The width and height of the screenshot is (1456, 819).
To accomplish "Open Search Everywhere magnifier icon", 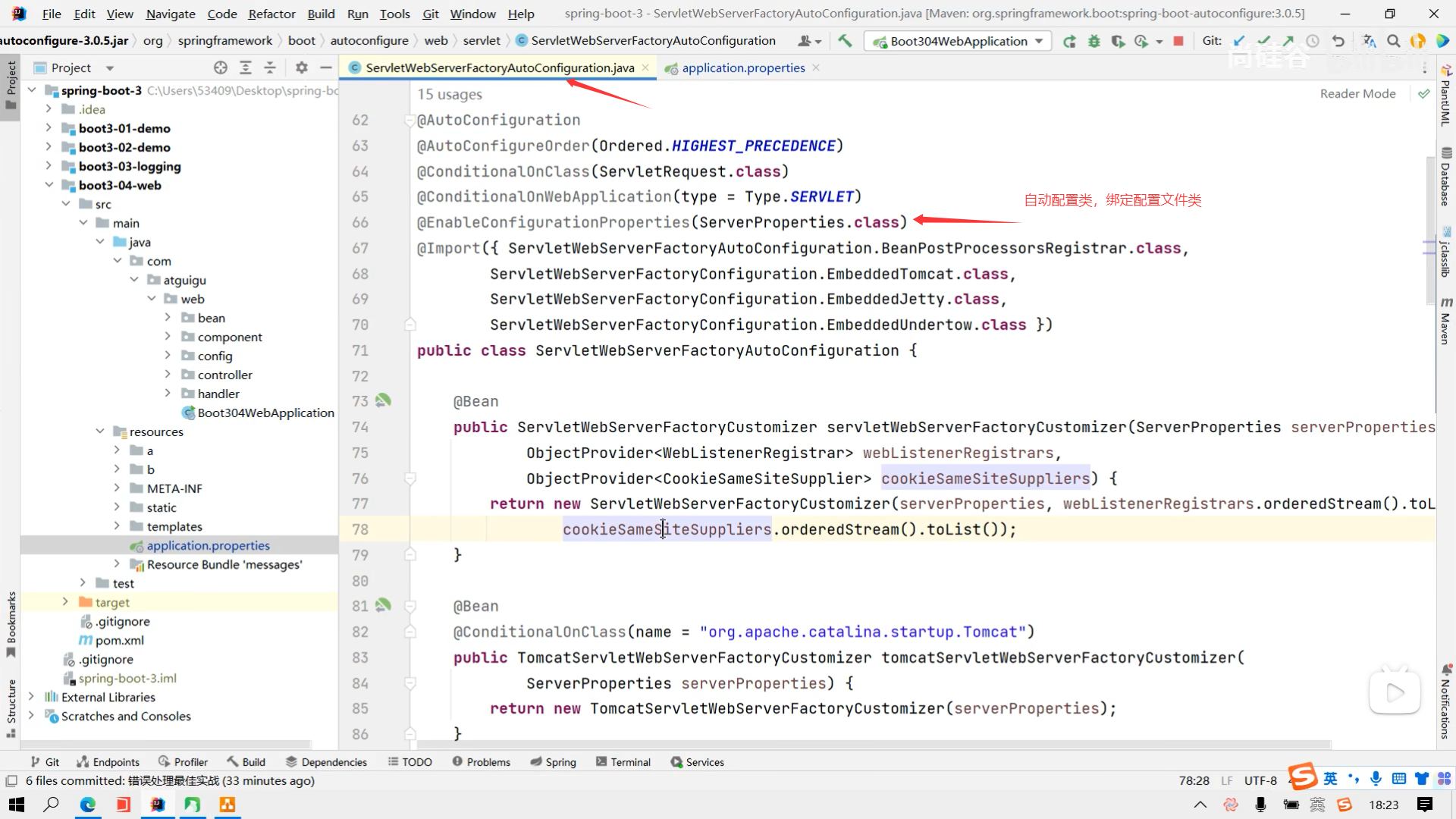I will pos(1394,41).
